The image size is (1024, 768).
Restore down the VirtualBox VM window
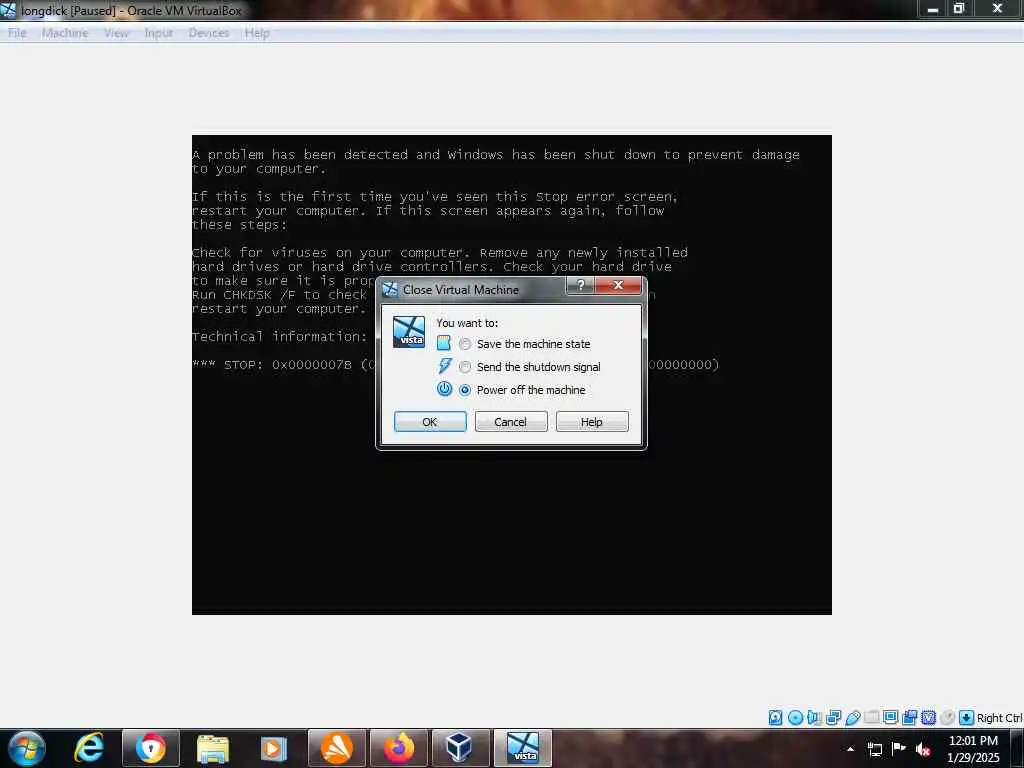coord(959,9)
